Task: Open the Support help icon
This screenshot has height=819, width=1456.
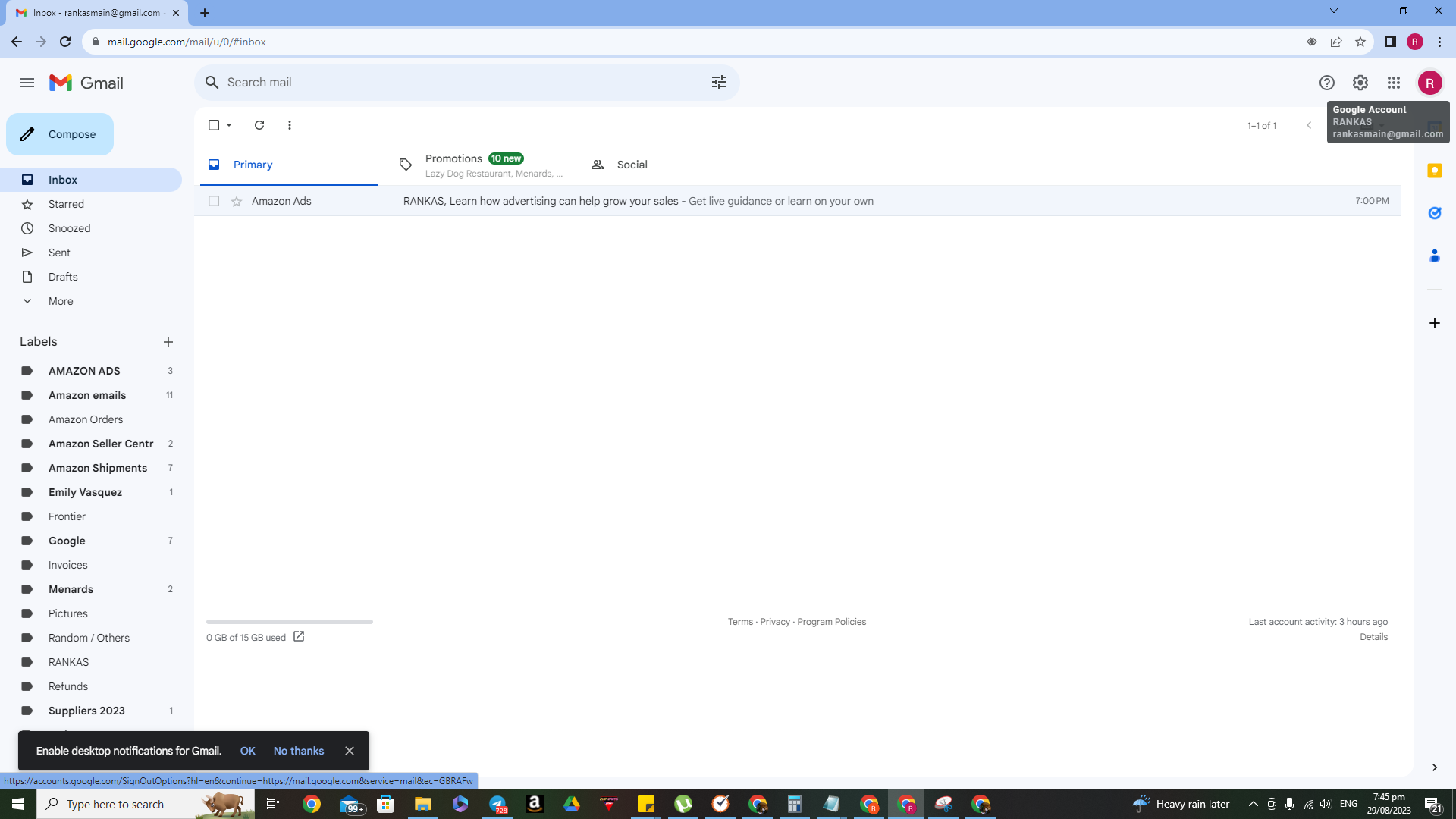Action: [x=1327, y=83]
